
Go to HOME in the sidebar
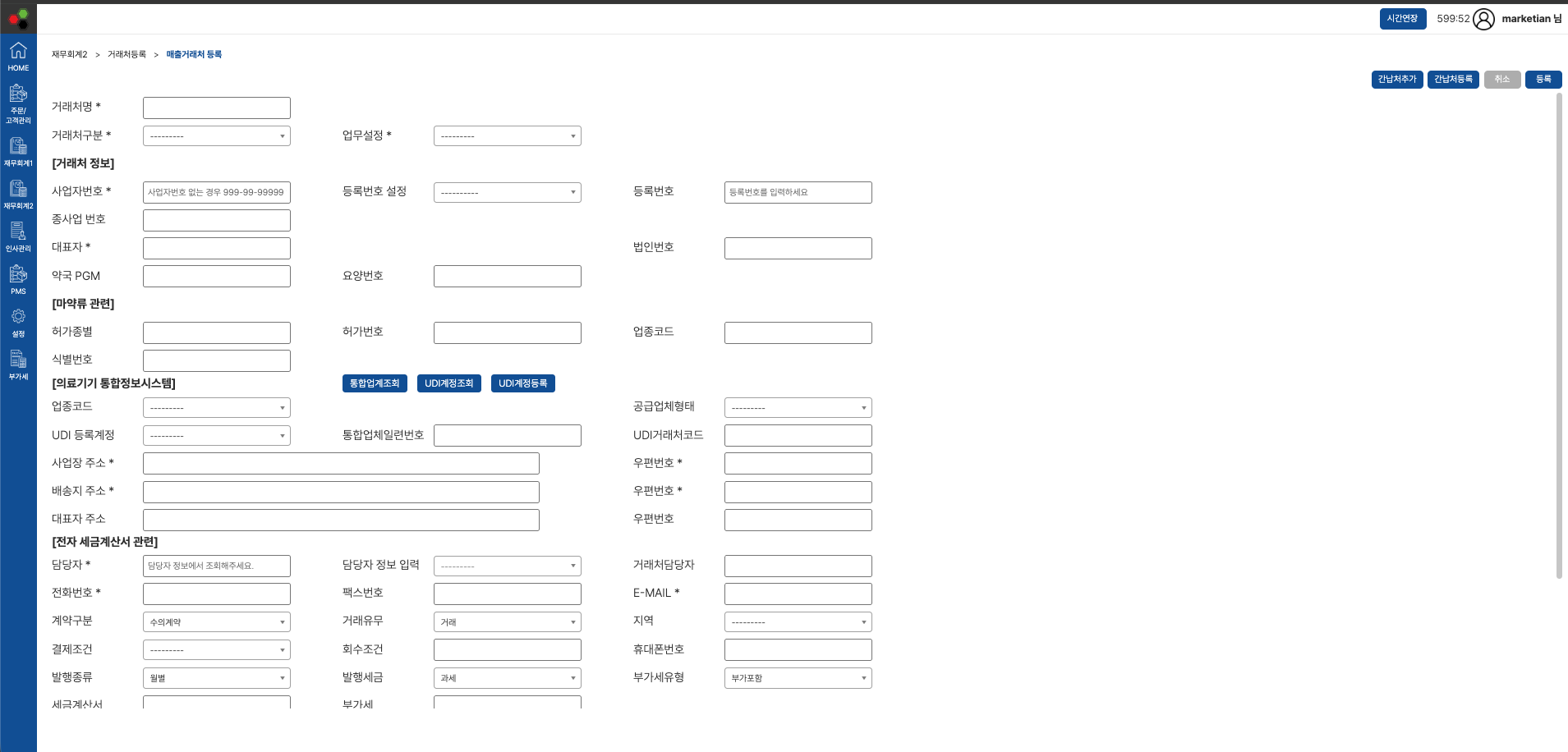18,57
